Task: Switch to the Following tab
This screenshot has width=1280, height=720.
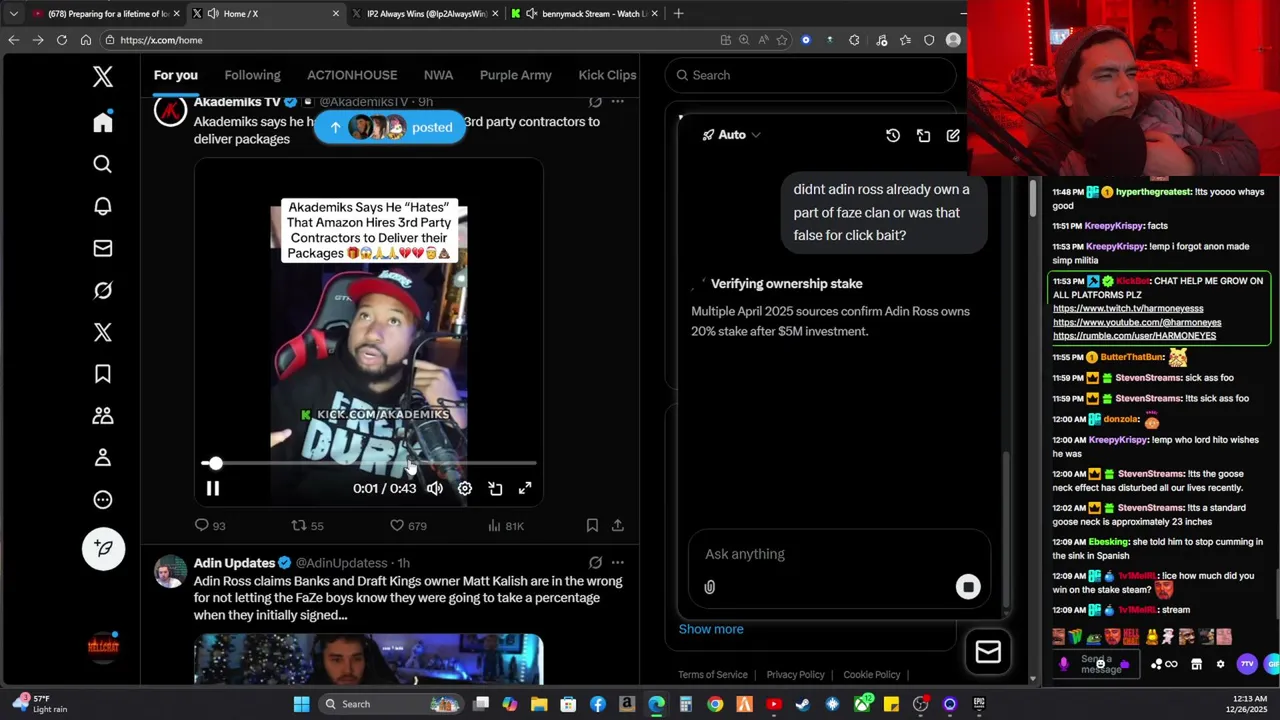Action: (252, 75)
